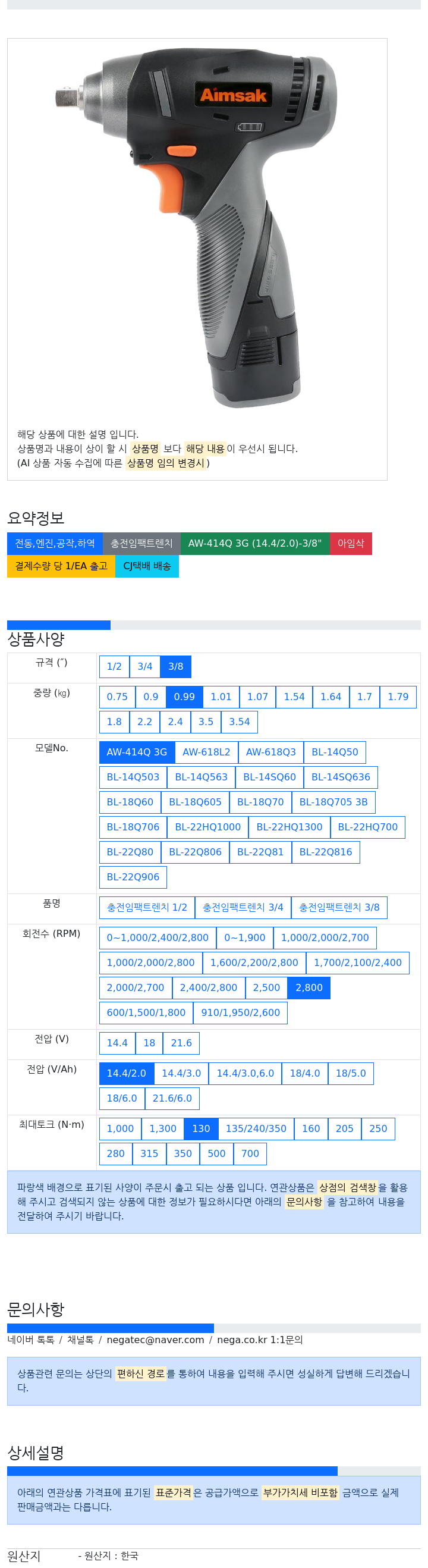
Task: Select model AW-618L2
Action: click(207, 752)
